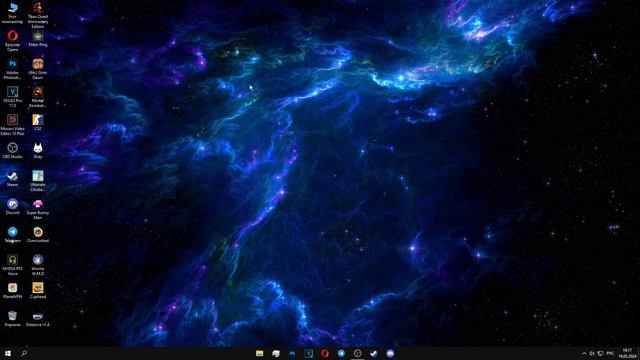The image size is (640, 360).
Task: Open Steam from the taskbar
Action: [x=374, y=353]
